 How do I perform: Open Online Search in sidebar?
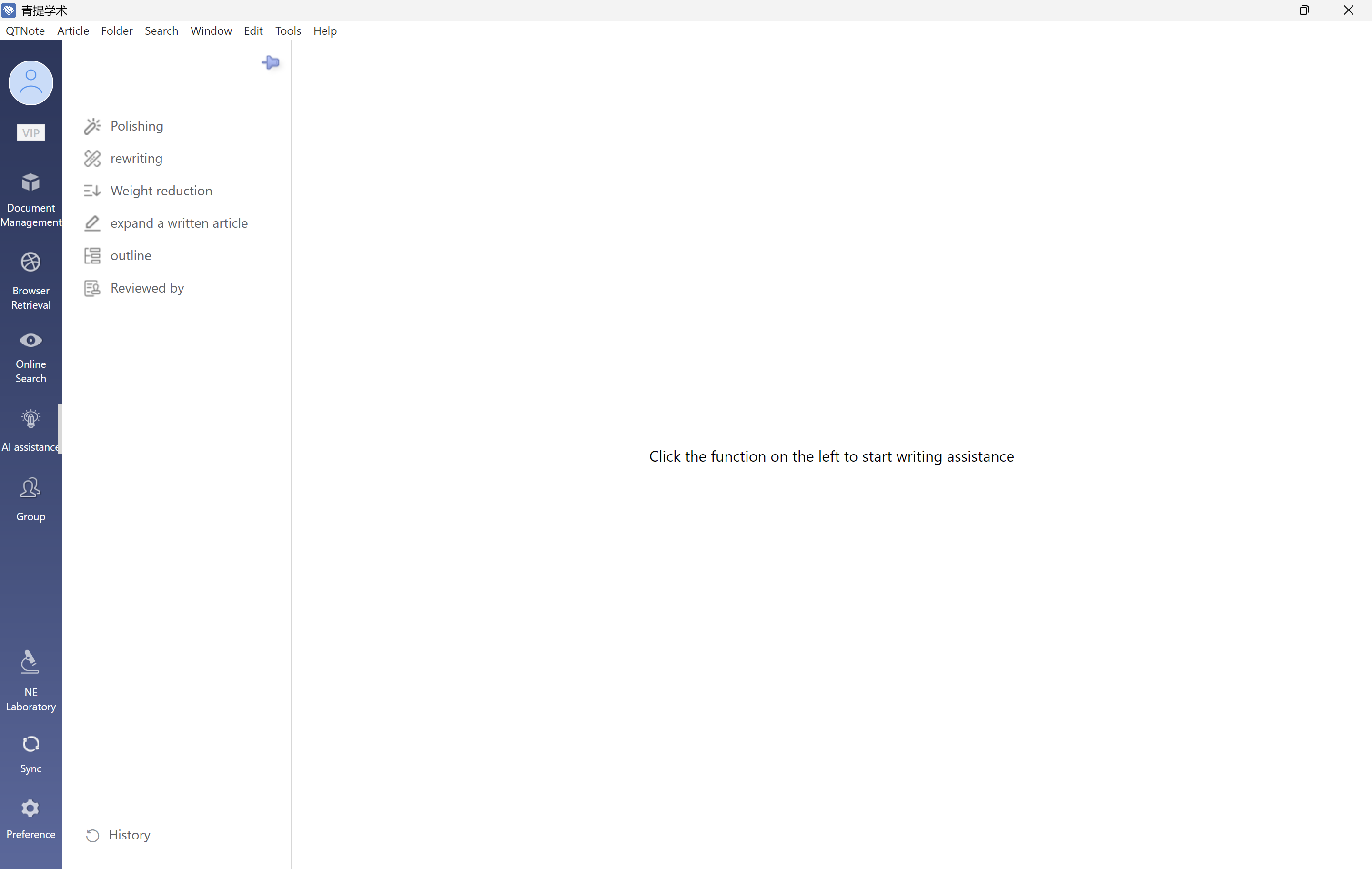point(31,358)
